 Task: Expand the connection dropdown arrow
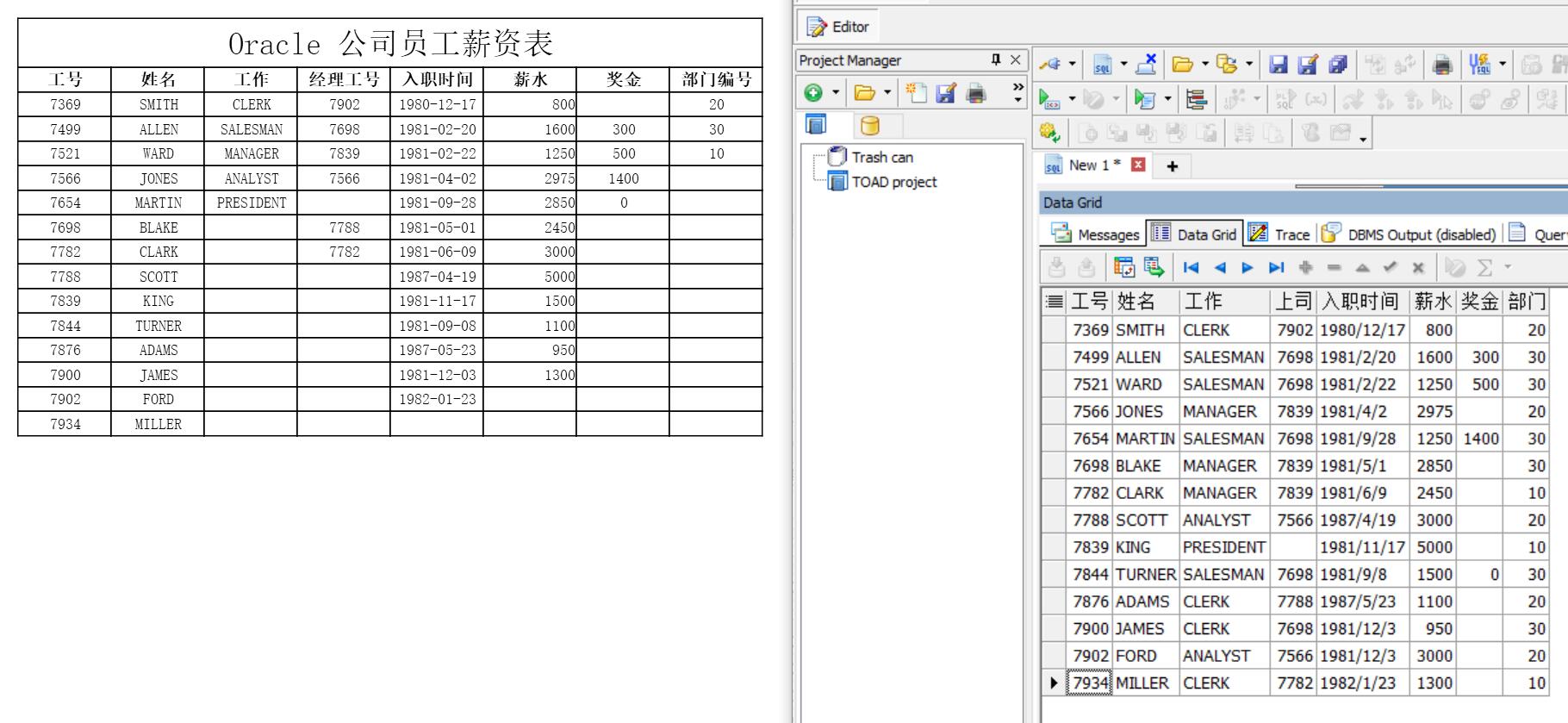click(1073, 64)
